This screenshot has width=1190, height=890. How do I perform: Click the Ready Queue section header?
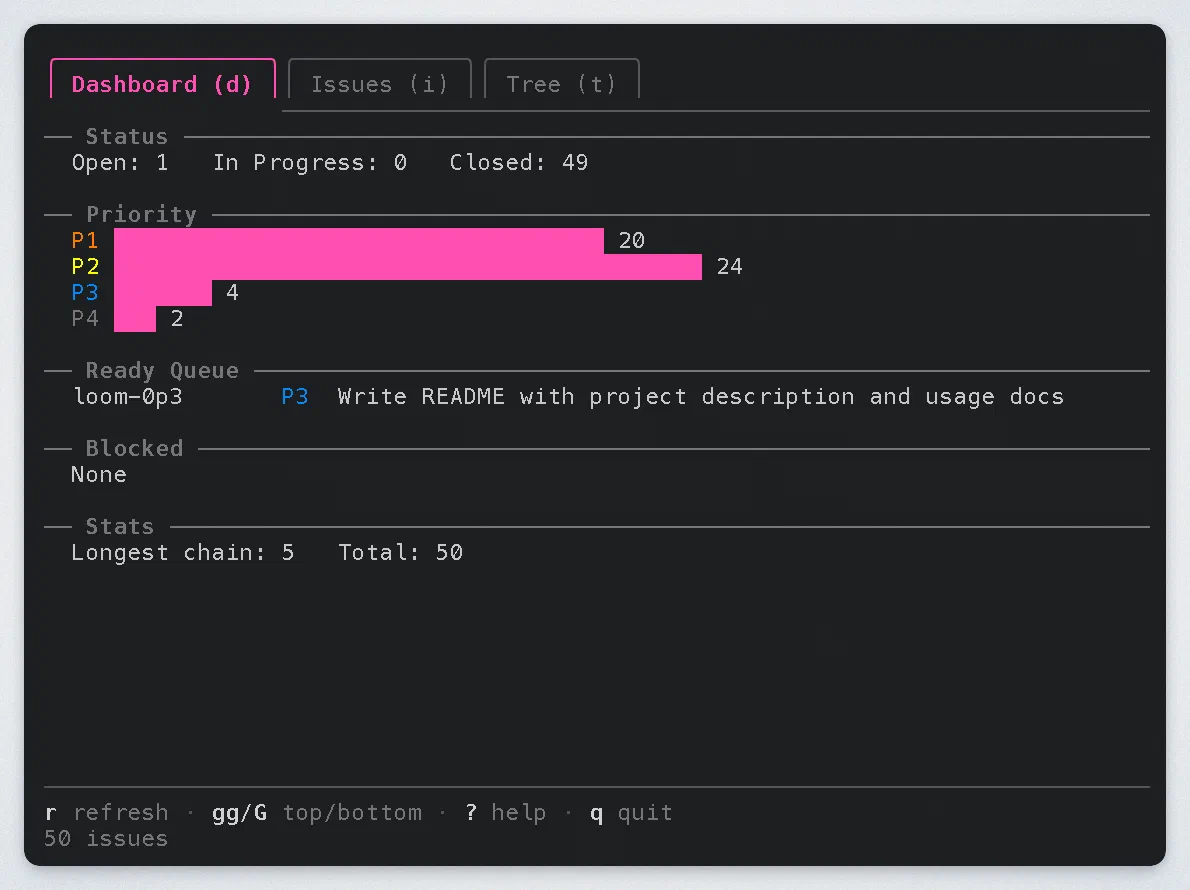click(x=162, y=370)
